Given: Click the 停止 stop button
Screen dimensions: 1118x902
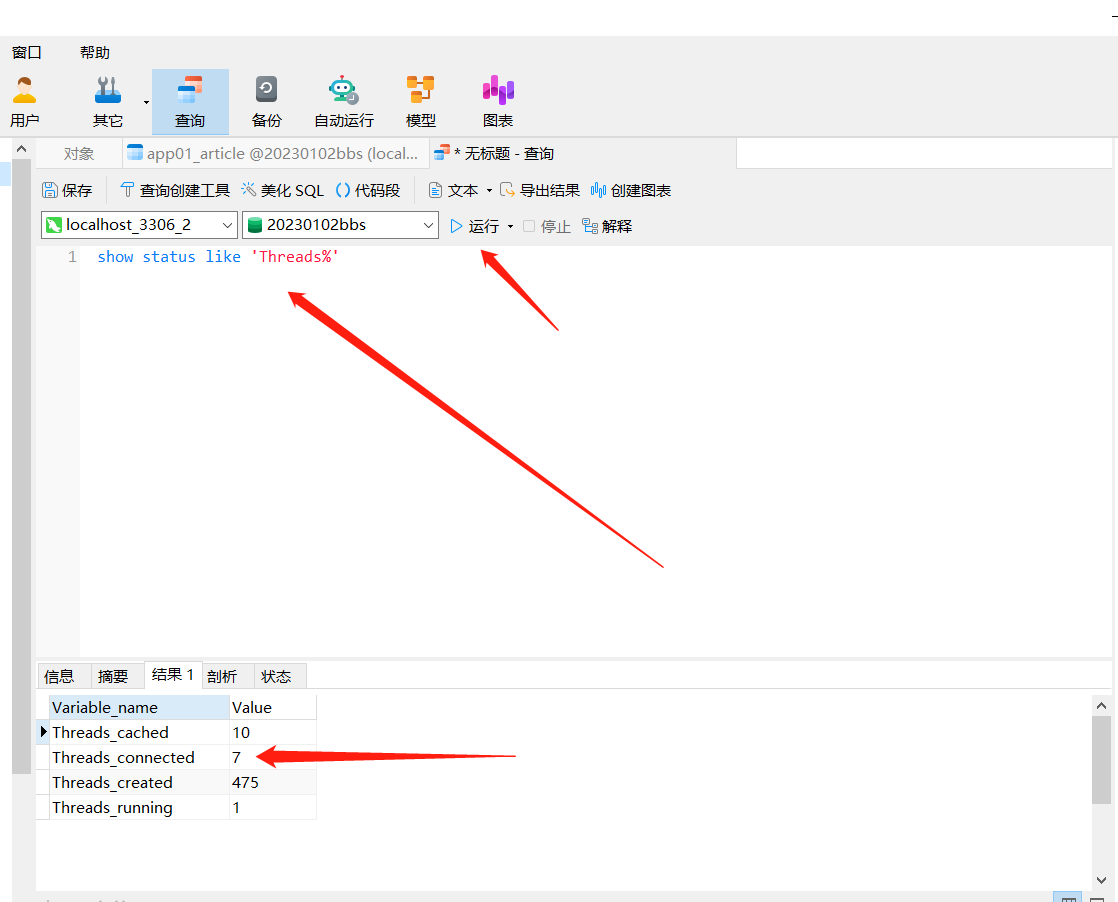Looking at the screenshot, I should [547, 226].
